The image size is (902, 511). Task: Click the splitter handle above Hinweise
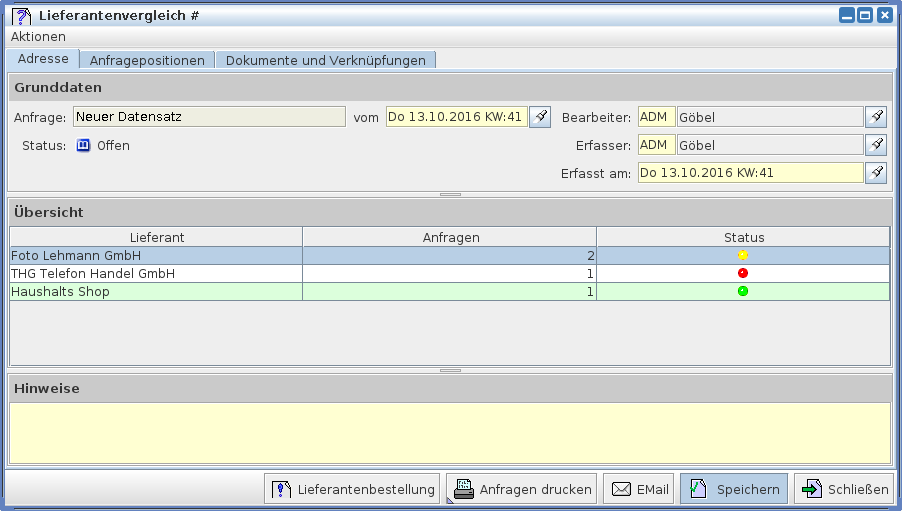point(450,370)
